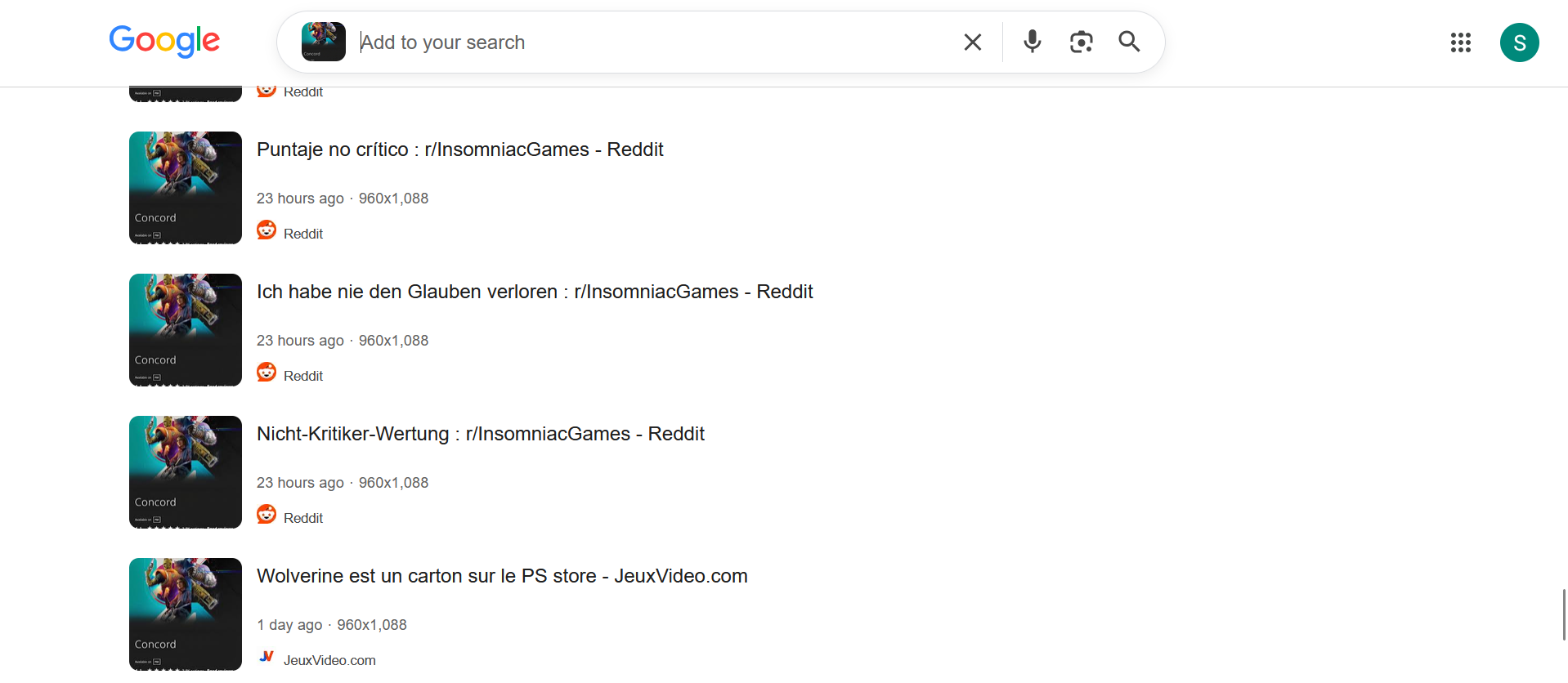Click the Concord image chip in search box
The height and width of the screenshot is (683, 1568).
coord(324,42)
